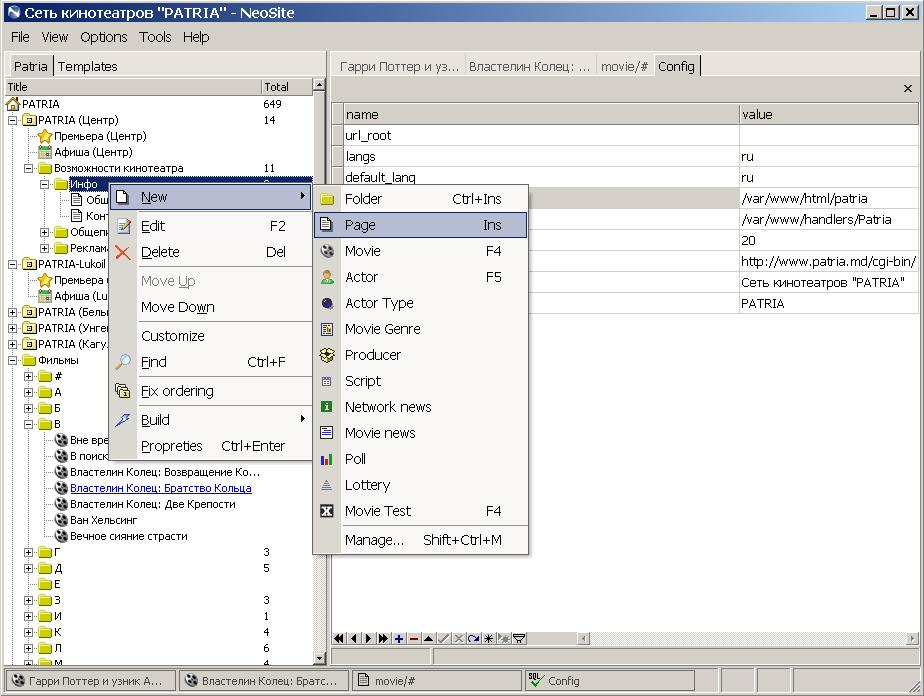
Task: Collapse the Фильмы folder
Action: point(14,360)
